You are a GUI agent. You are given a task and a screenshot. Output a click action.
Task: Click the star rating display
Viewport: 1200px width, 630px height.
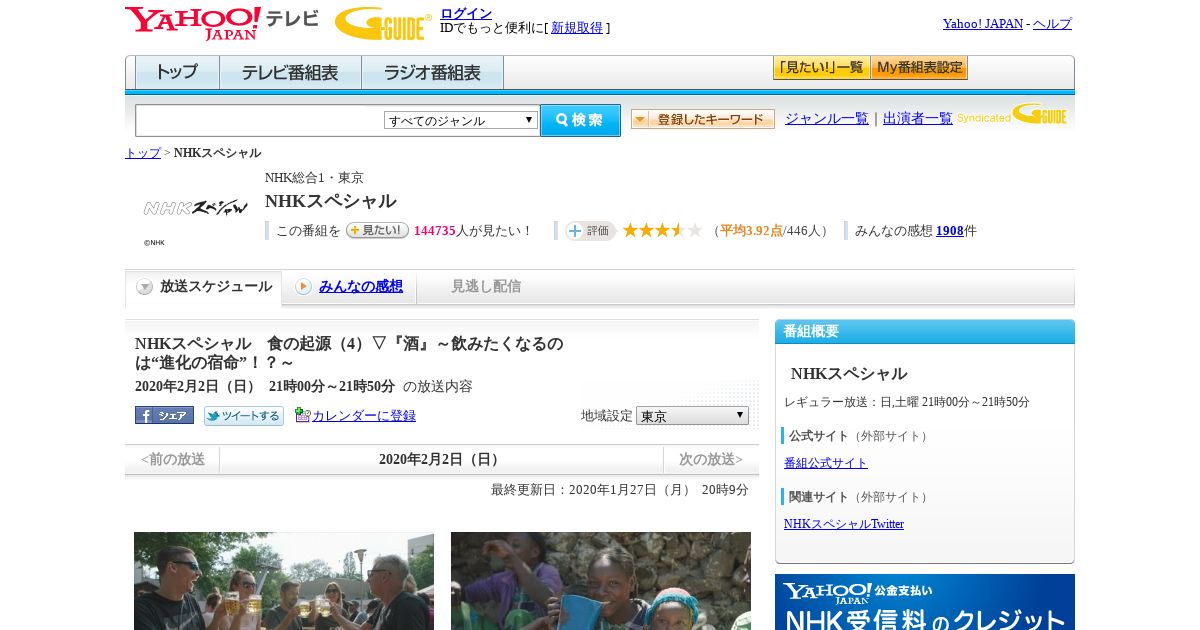tap(662, 231)
